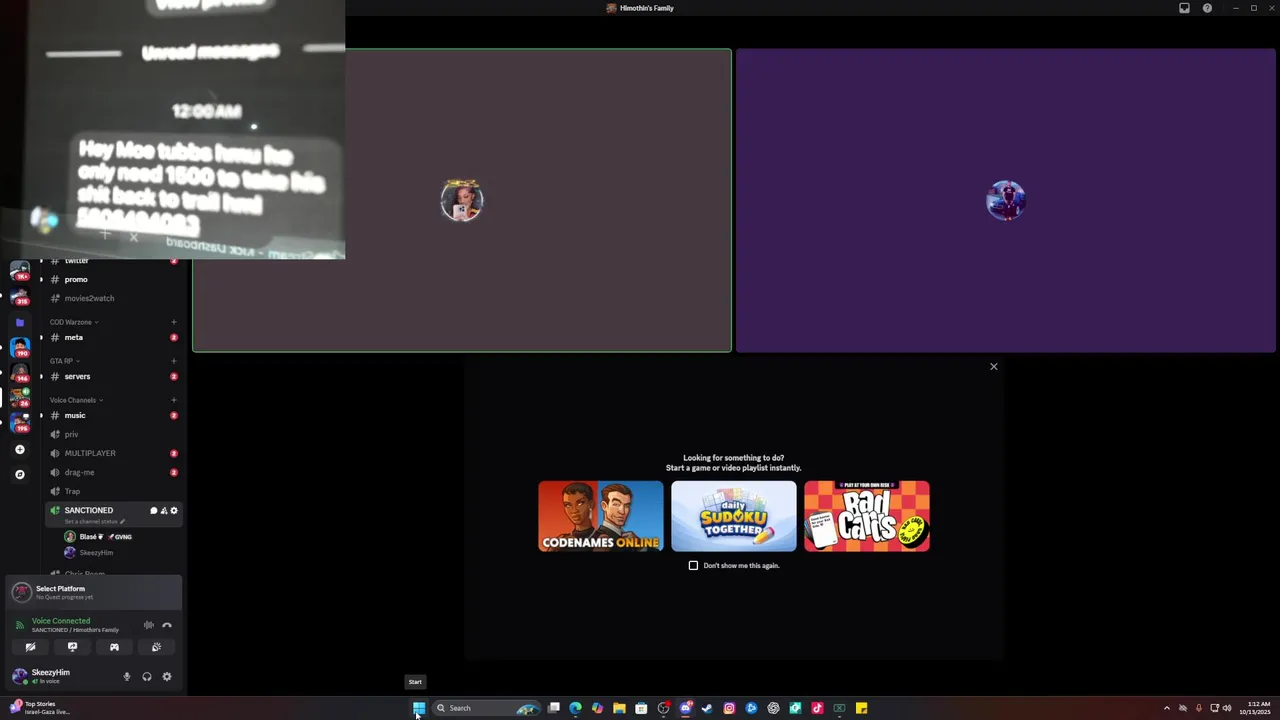
Task: Open Sticky Notes from the taskbar
Action: (x=861, y=708)
